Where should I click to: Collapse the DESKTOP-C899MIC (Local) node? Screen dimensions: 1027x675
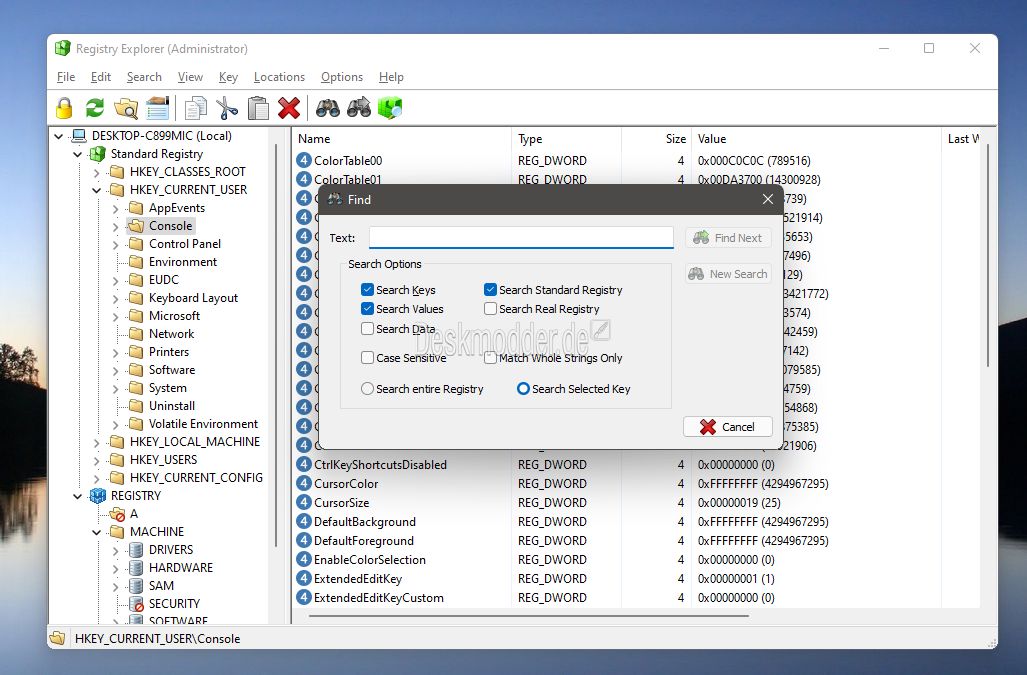point(58,136)
